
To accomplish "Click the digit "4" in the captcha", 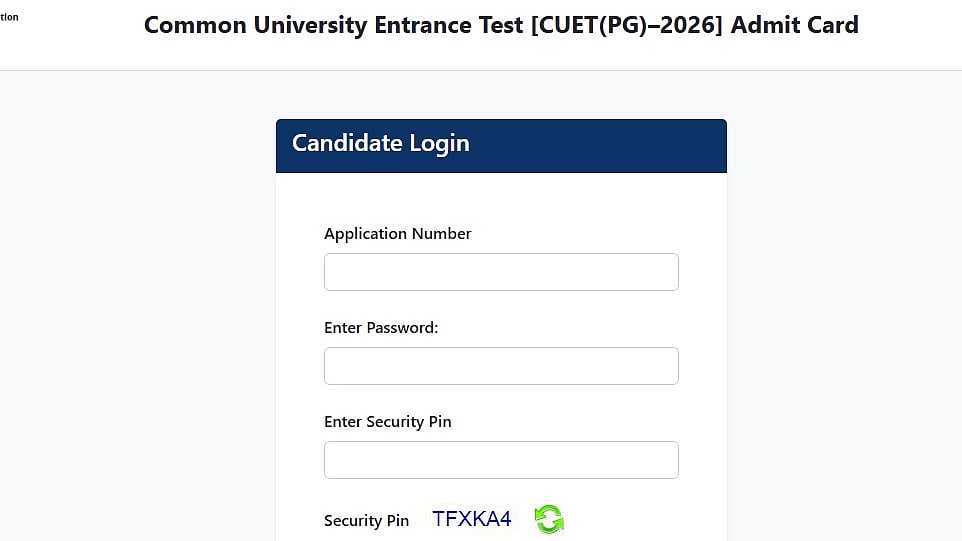I will click(x=504, y=519).
